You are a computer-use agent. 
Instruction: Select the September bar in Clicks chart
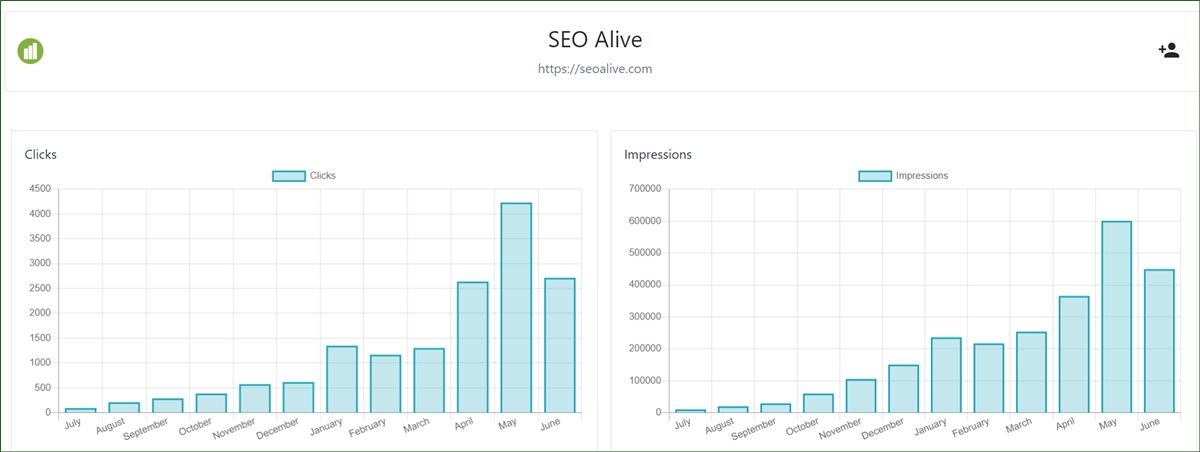pyautogui.click(x=168, y=405)
